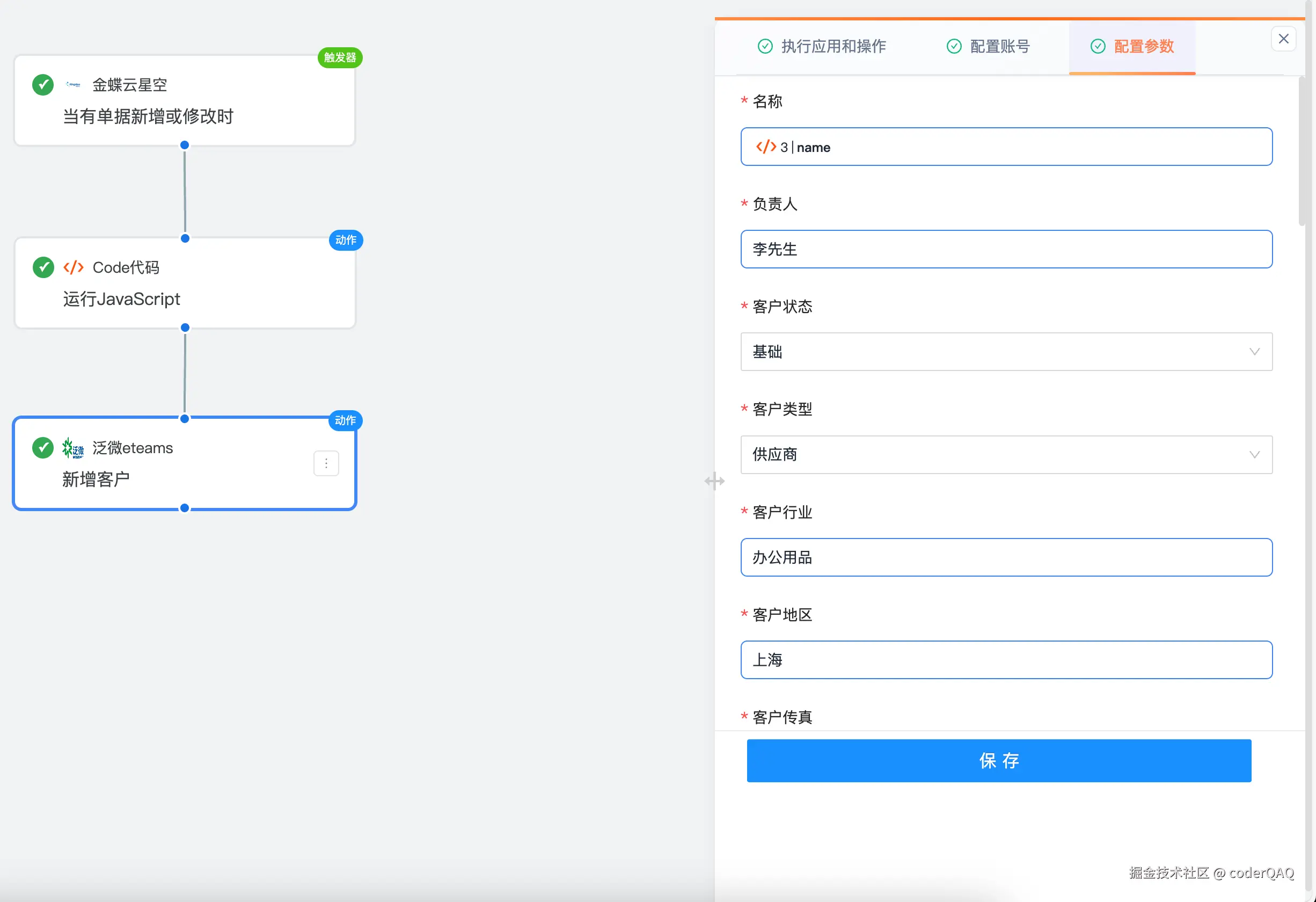
Task: Open the three-dot menu on 新增客户 node
Action: pos(326,463)
